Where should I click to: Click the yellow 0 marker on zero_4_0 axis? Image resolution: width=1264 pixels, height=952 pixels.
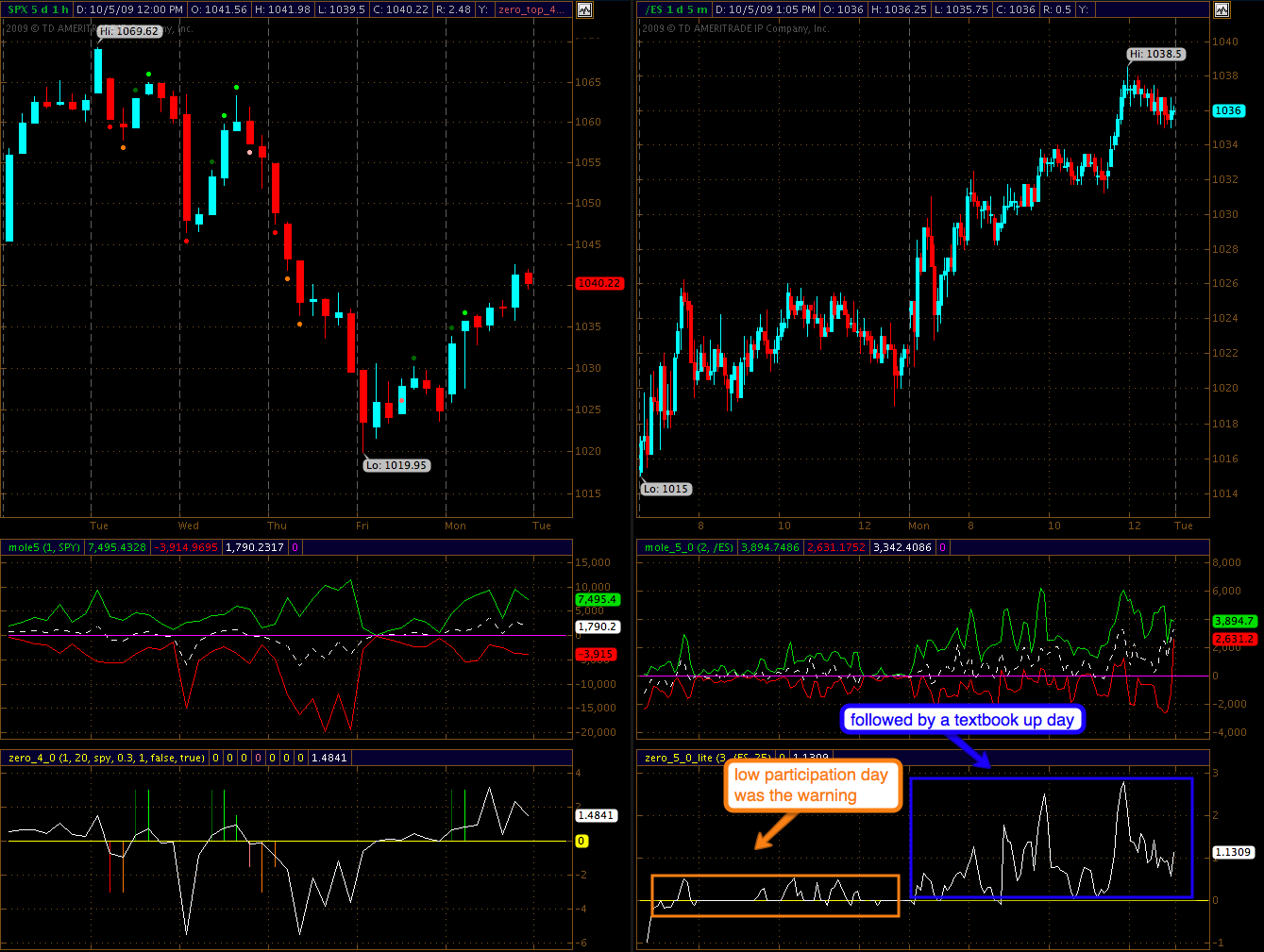(x=581, y=841)
